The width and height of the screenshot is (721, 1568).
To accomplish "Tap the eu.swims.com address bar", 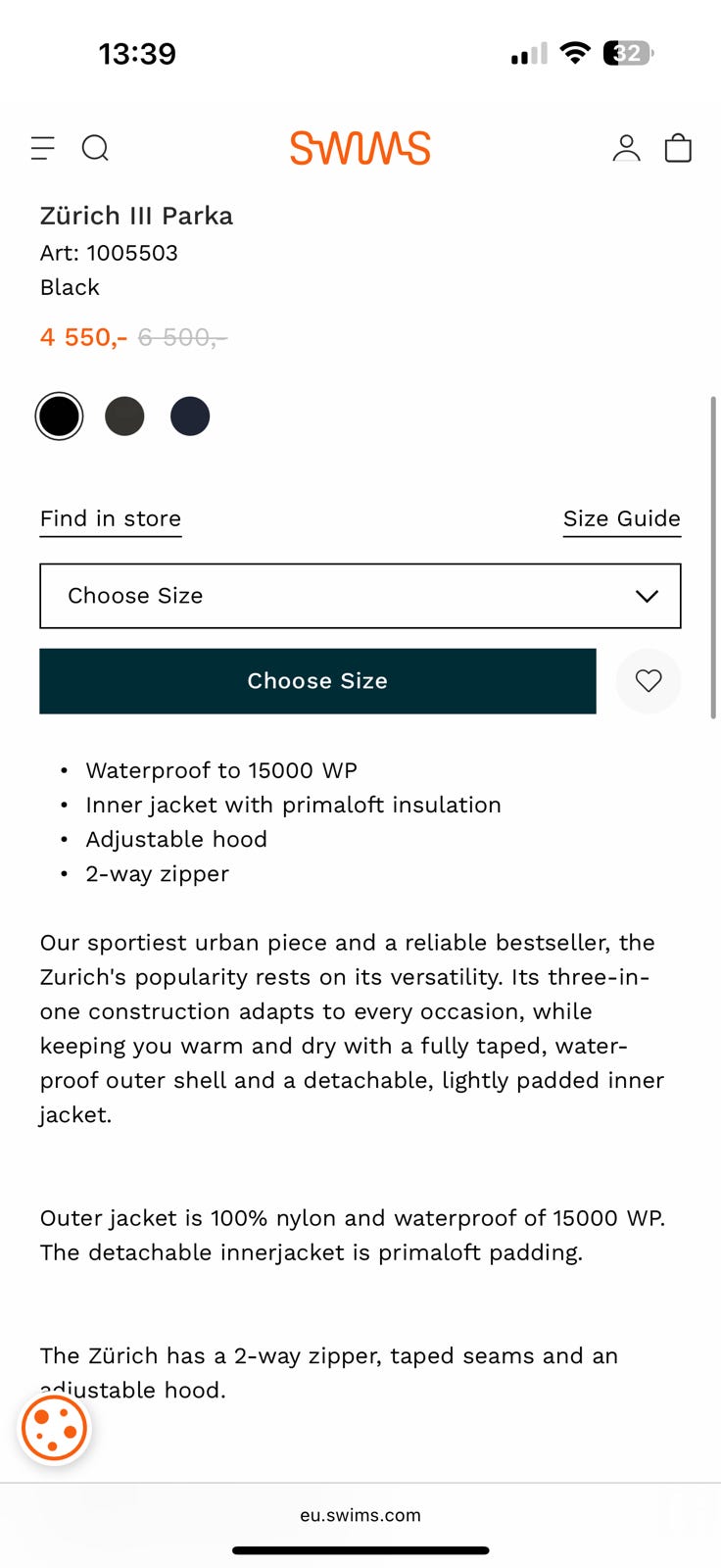I will pos(360,1515).
